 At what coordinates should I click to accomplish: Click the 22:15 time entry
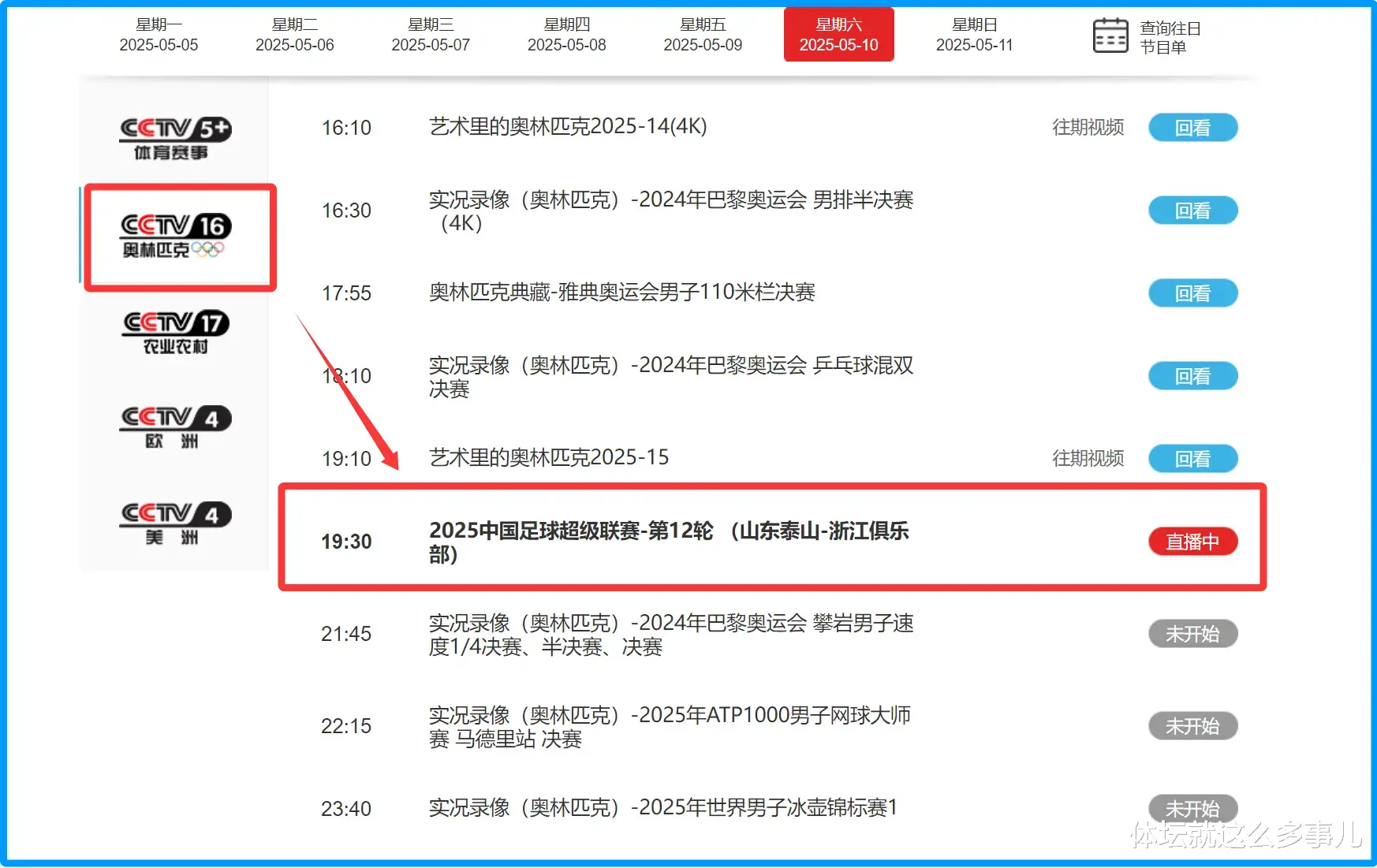click(346, 726)
